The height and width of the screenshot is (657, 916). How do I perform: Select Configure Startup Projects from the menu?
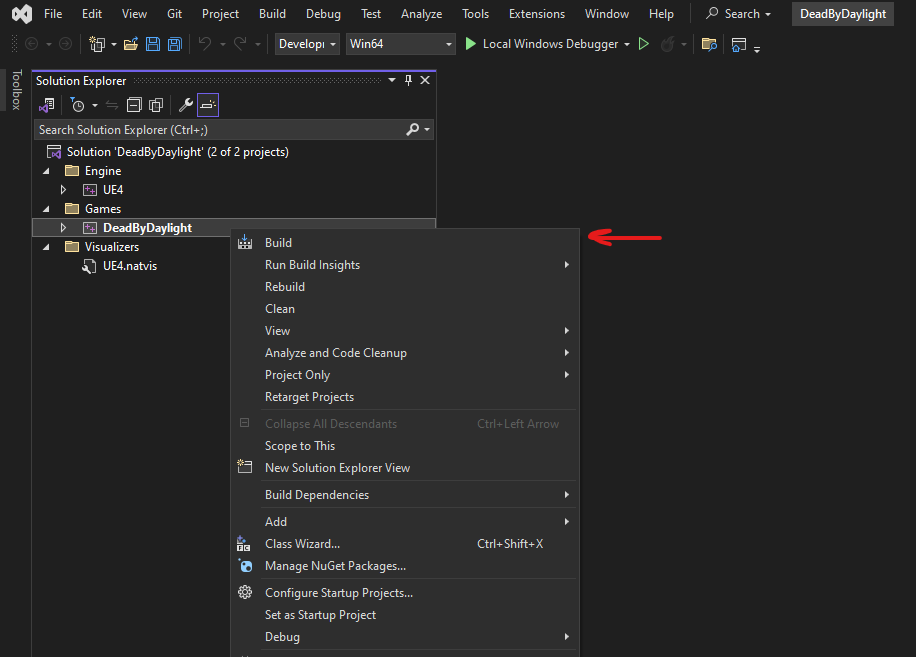(x=339, y=592)
